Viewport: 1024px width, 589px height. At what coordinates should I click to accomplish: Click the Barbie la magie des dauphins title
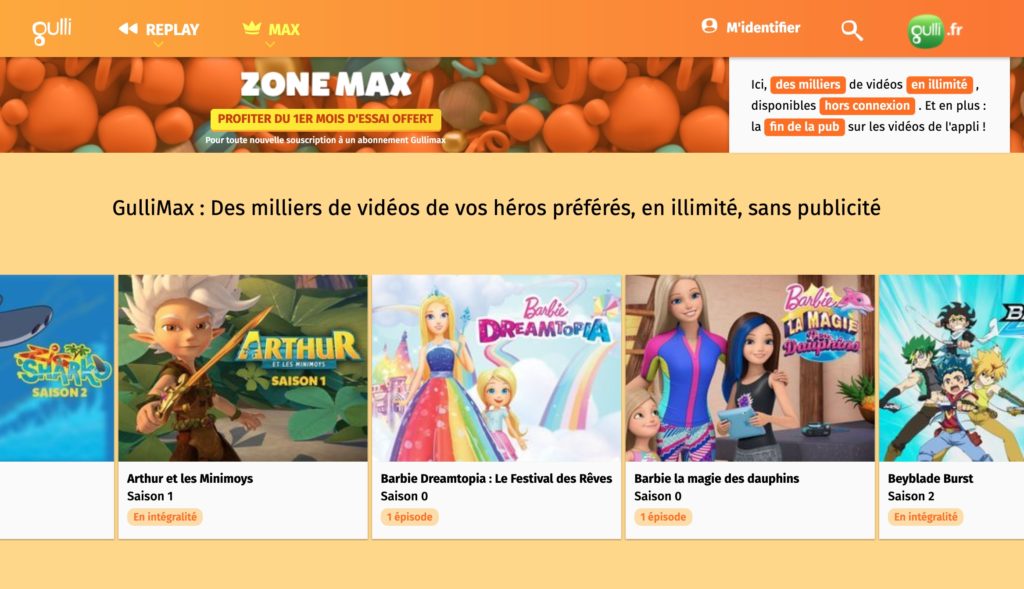[x=716, y=479]
